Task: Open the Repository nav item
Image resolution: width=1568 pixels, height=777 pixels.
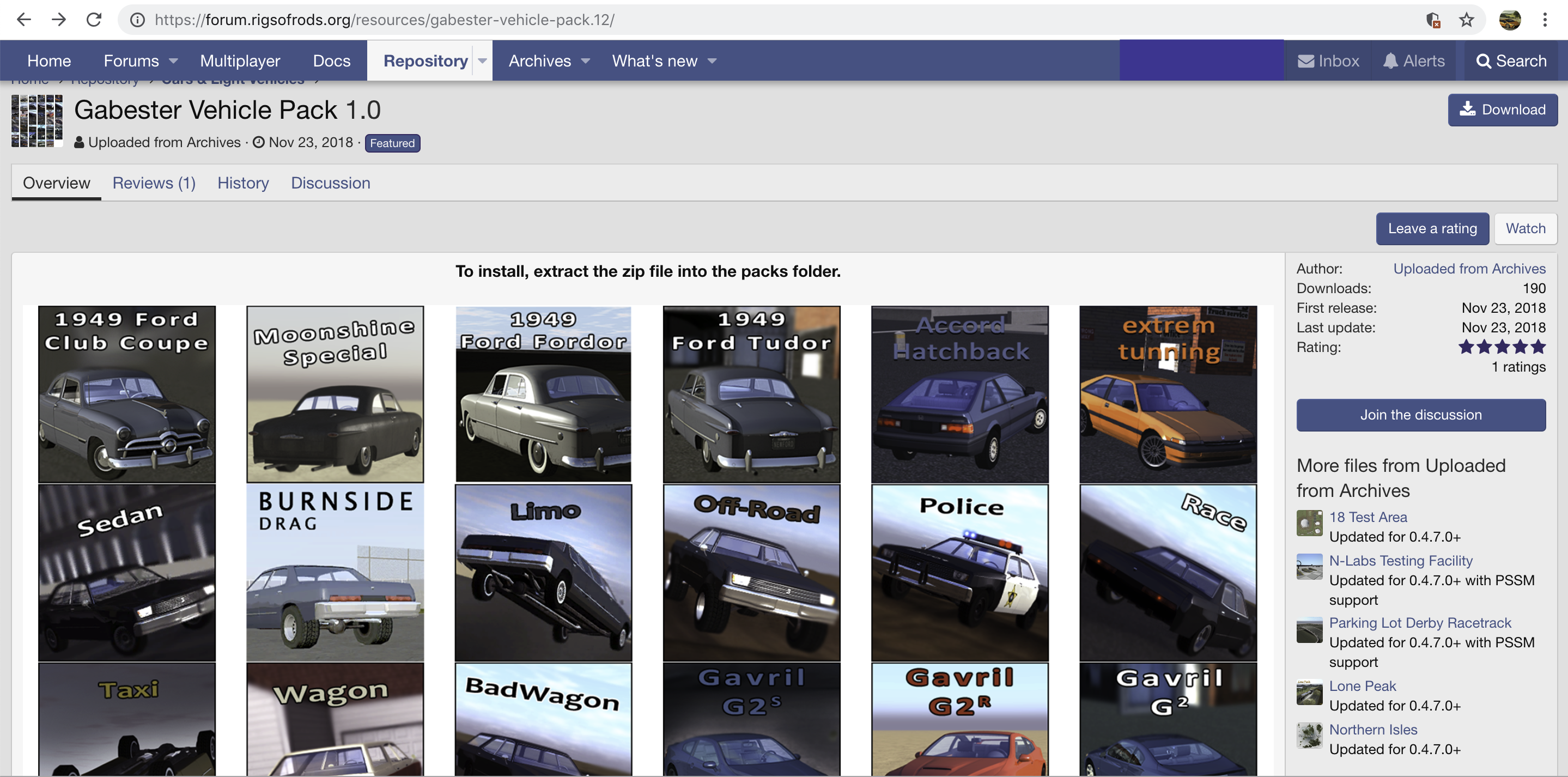Action: (426, 61)
